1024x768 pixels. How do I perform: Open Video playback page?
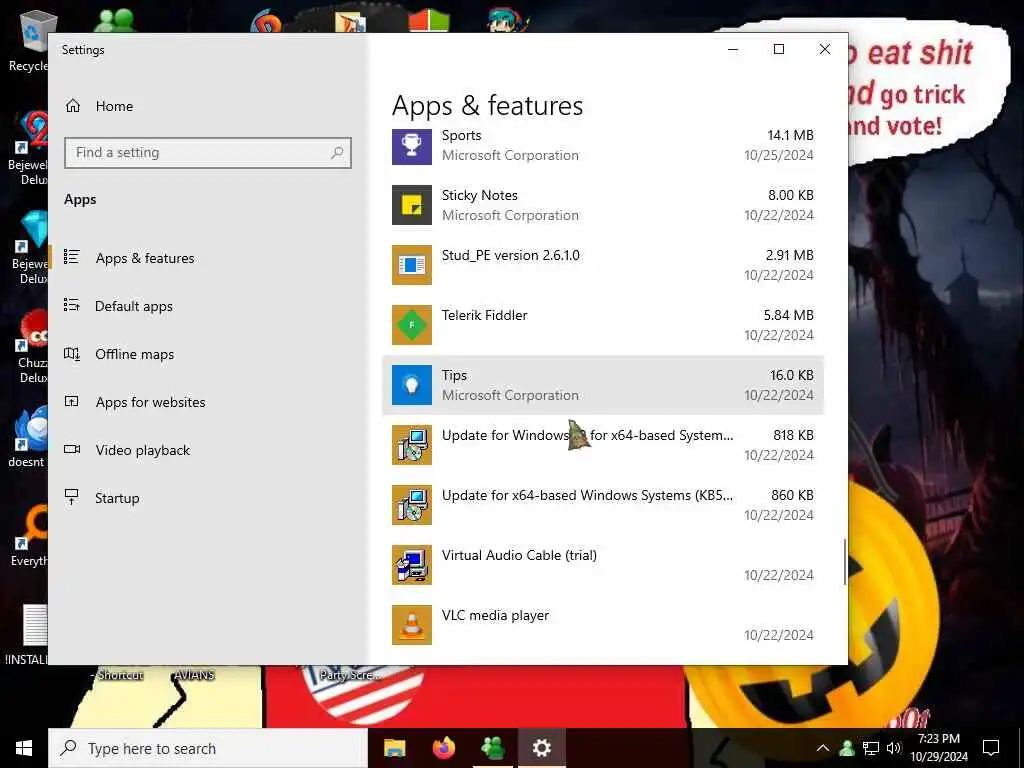tap(142, 450)
